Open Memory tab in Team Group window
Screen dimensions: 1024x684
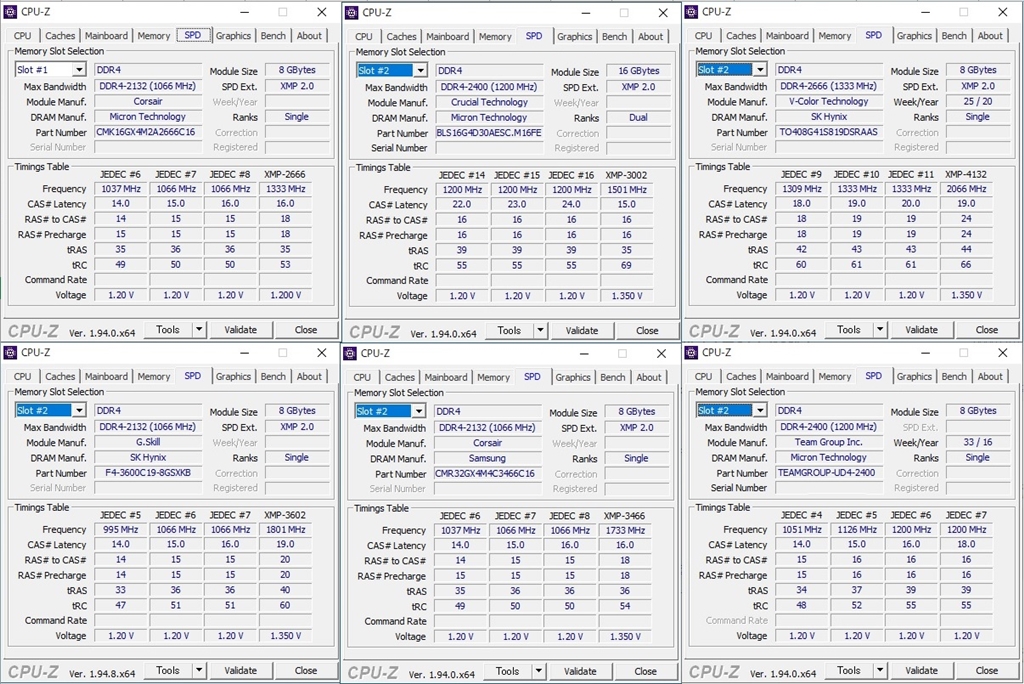(835, 376)
